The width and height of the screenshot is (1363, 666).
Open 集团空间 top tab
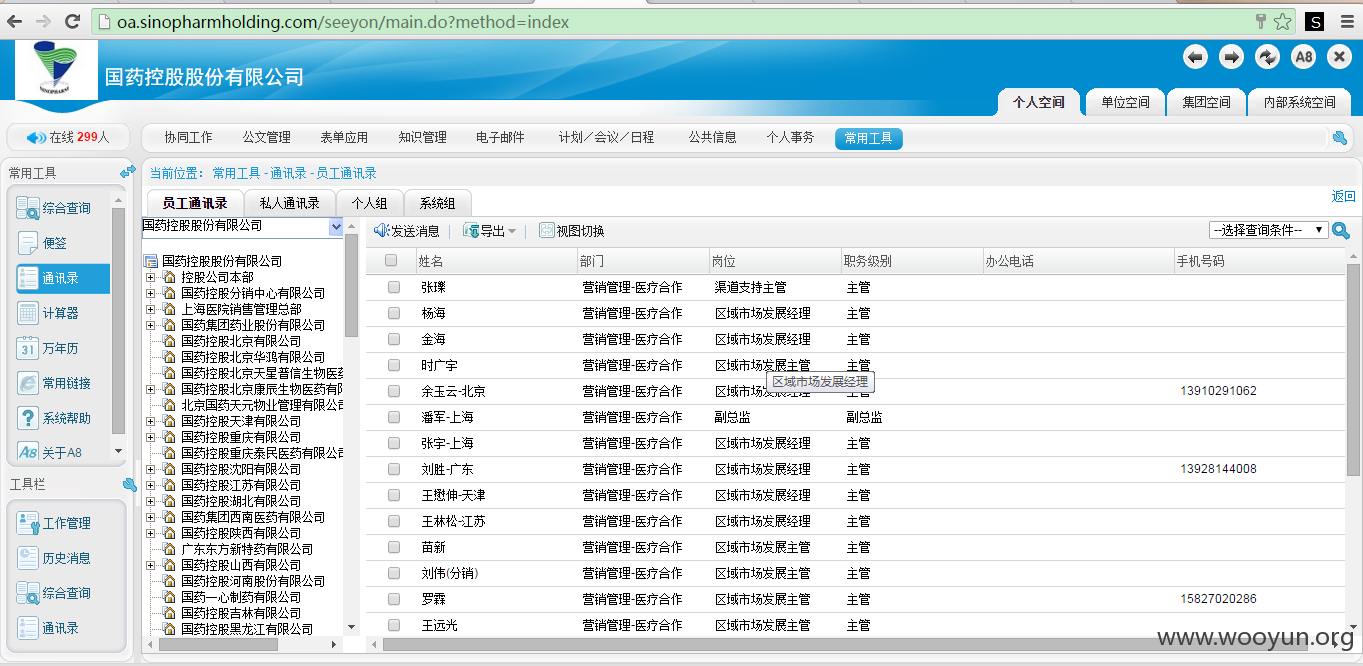click(1207, 102)
